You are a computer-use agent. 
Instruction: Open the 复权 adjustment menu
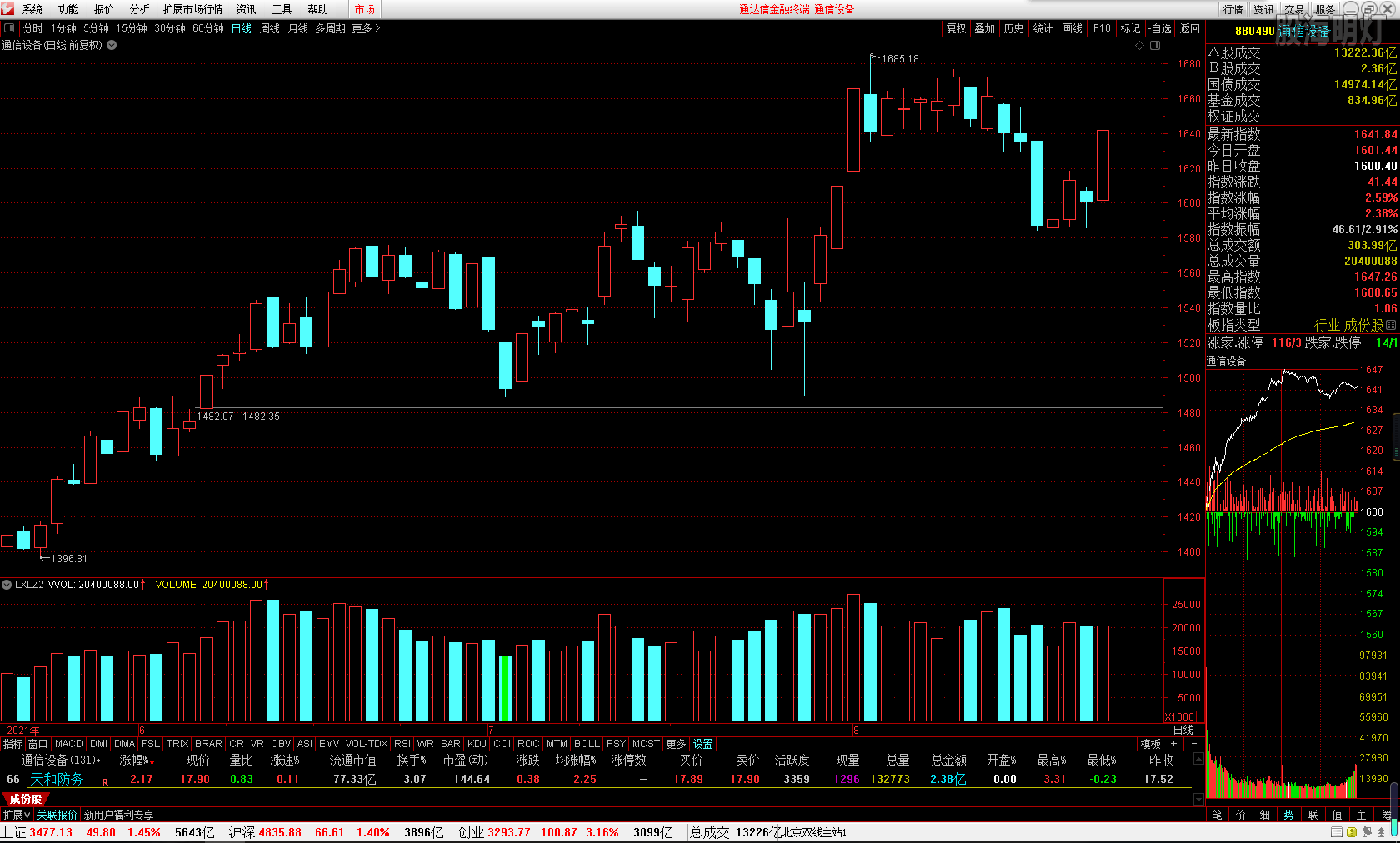[957, 28]
